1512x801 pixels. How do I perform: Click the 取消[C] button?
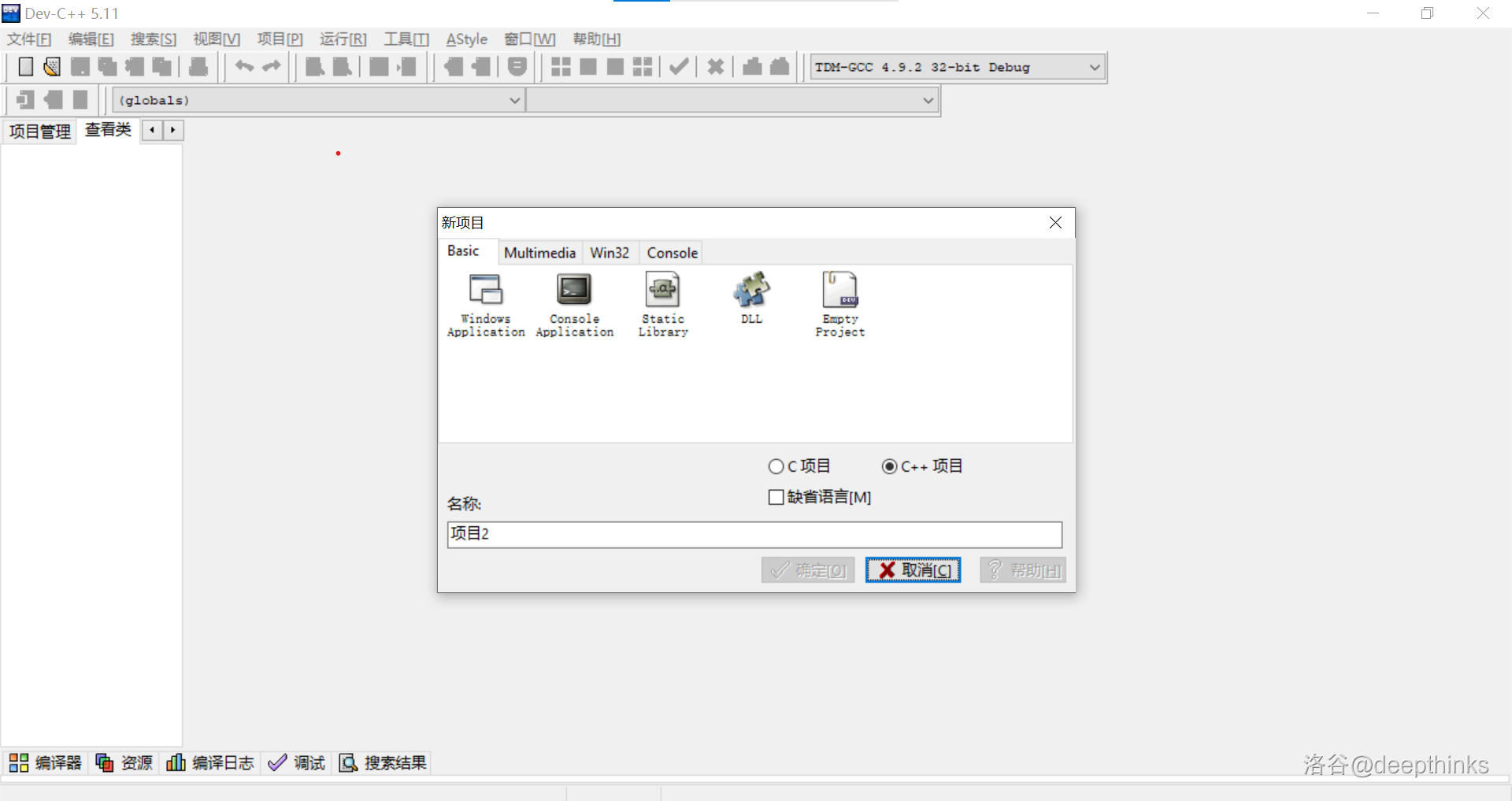click(x=913, y=570)
